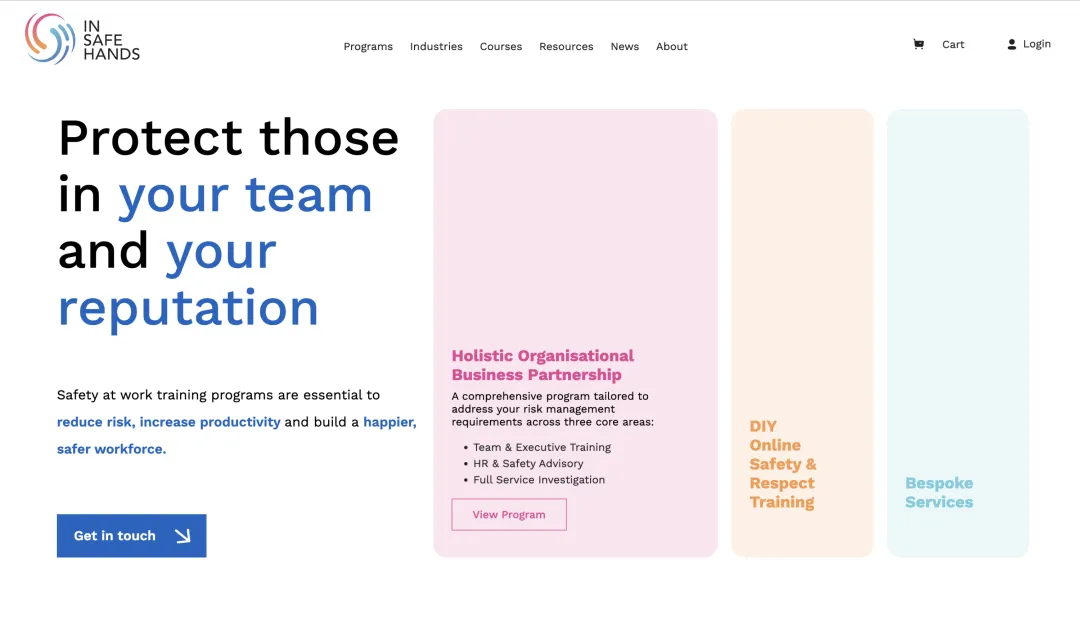Navigate to the About page
This screenshot has width=1080, height=633.
pos(672,46)
